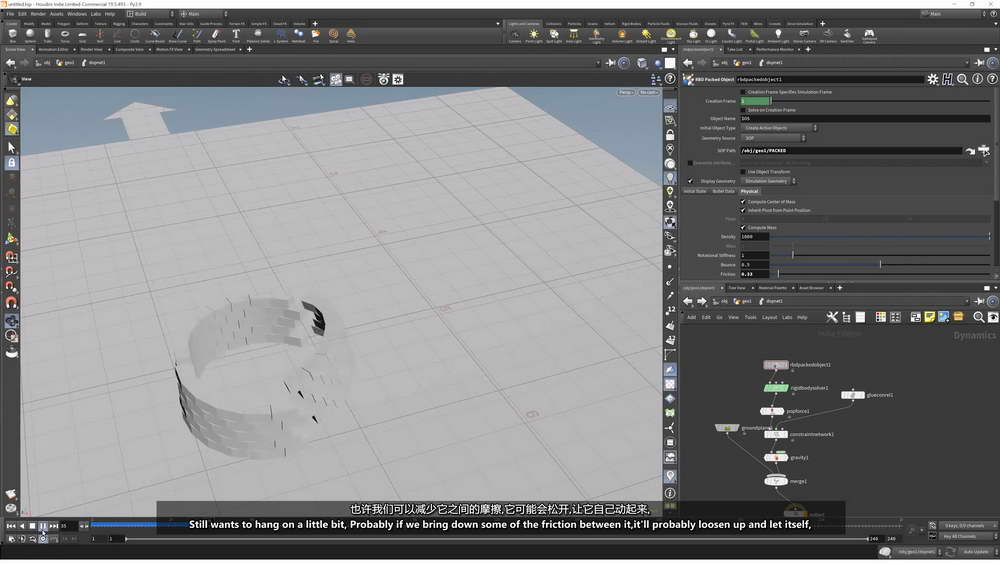Image resolution: width=1000 pixels, height=563 pixels.
Task: Open the Display Geometry dropdown
Action: coord(768,181)
